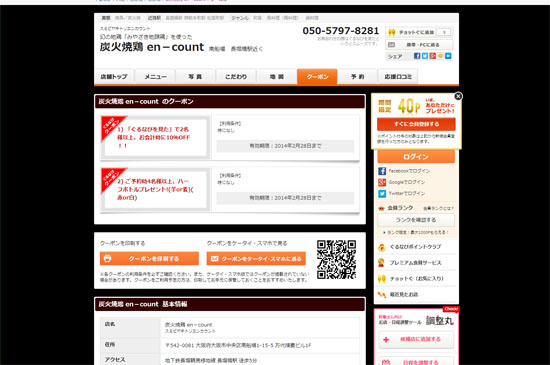Click the ランクを確認する button
Viewport: 550px width, 365px height.
(x=416, y=220)
